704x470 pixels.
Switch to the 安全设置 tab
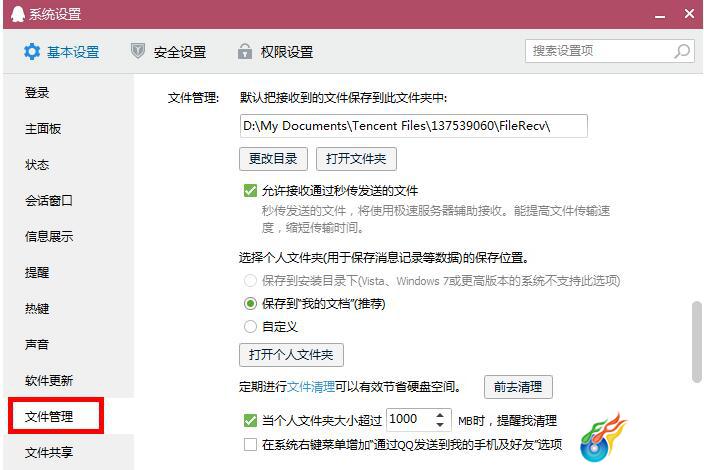(x=168, y=52)
